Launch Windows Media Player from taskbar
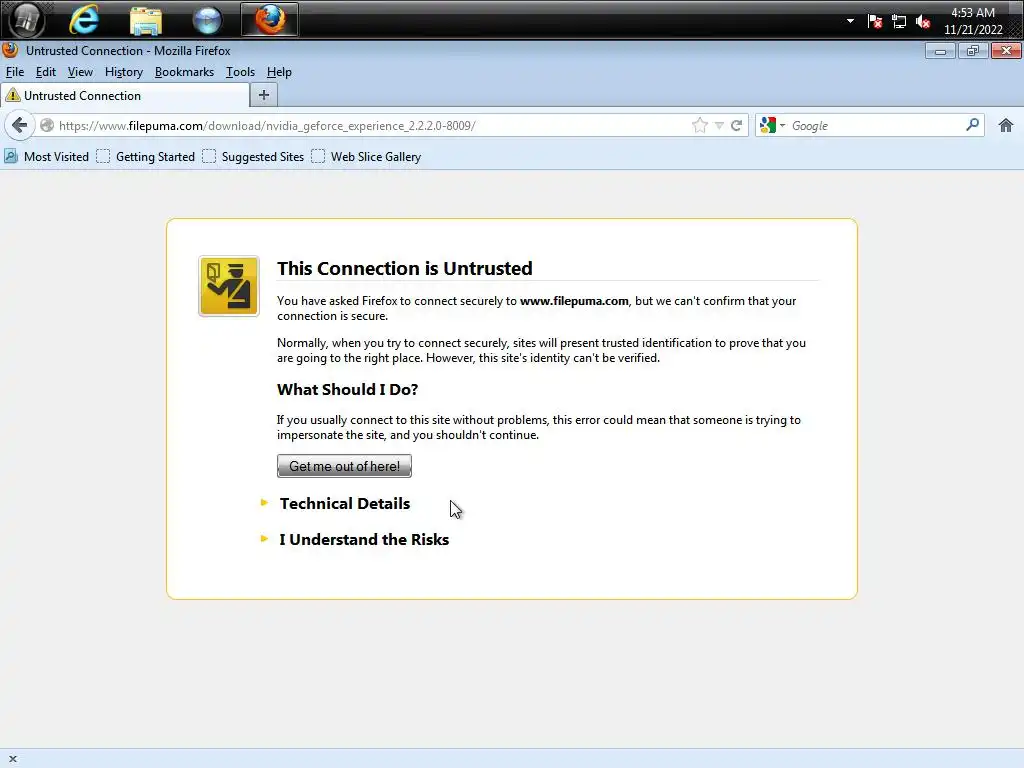Image resolution: width=1024 pixels, height=768 pixels. tap(207, 20)
